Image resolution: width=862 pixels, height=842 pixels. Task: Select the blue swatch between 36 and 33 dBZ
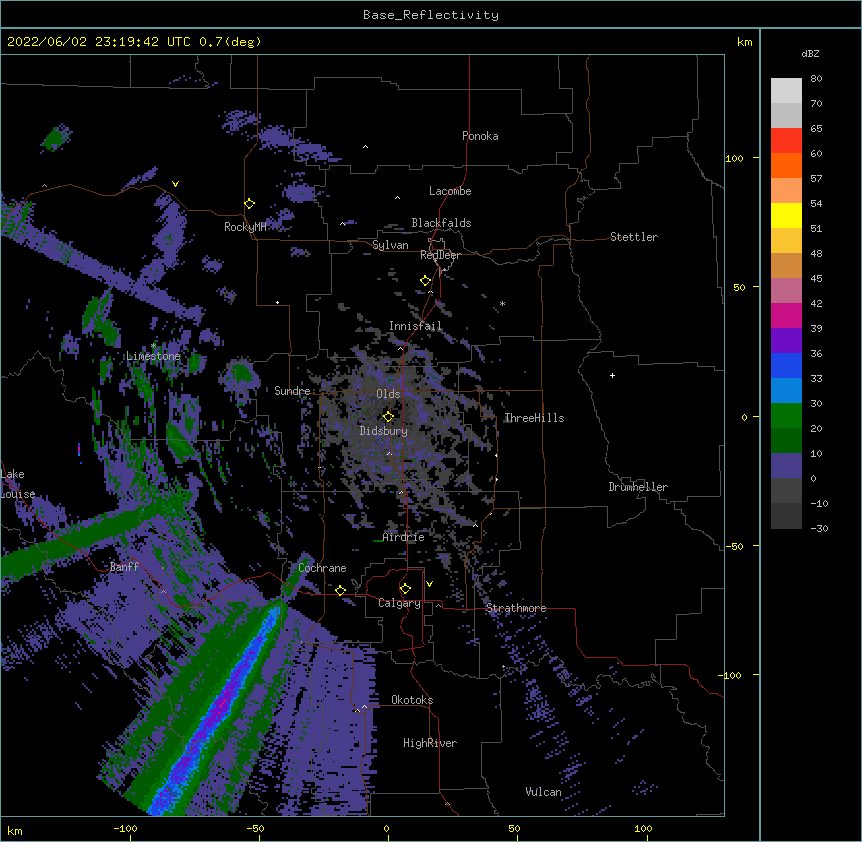(x=786, y=365)
